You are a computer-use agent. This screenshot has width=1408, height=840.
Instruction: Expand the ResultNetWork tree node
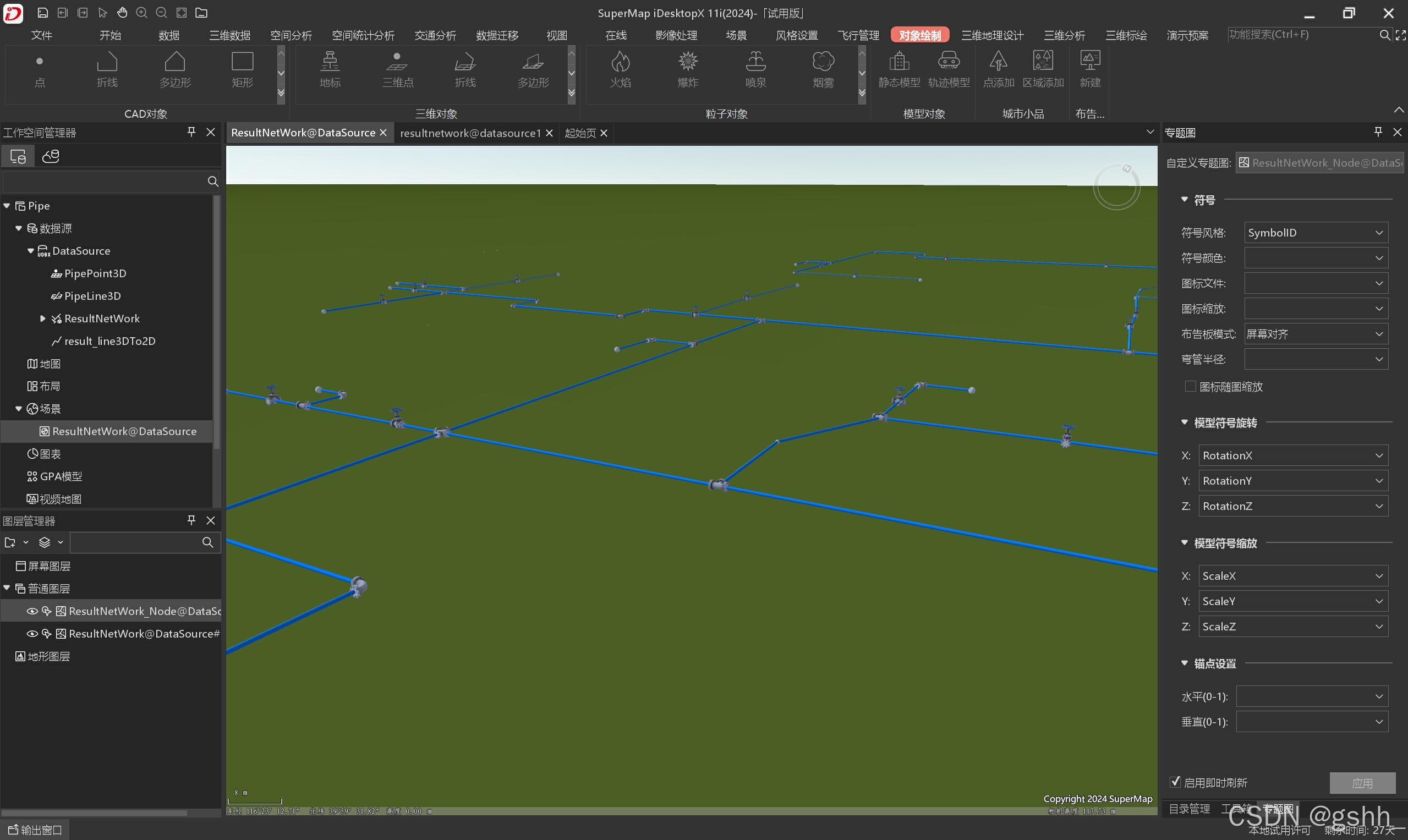point(42,319)
